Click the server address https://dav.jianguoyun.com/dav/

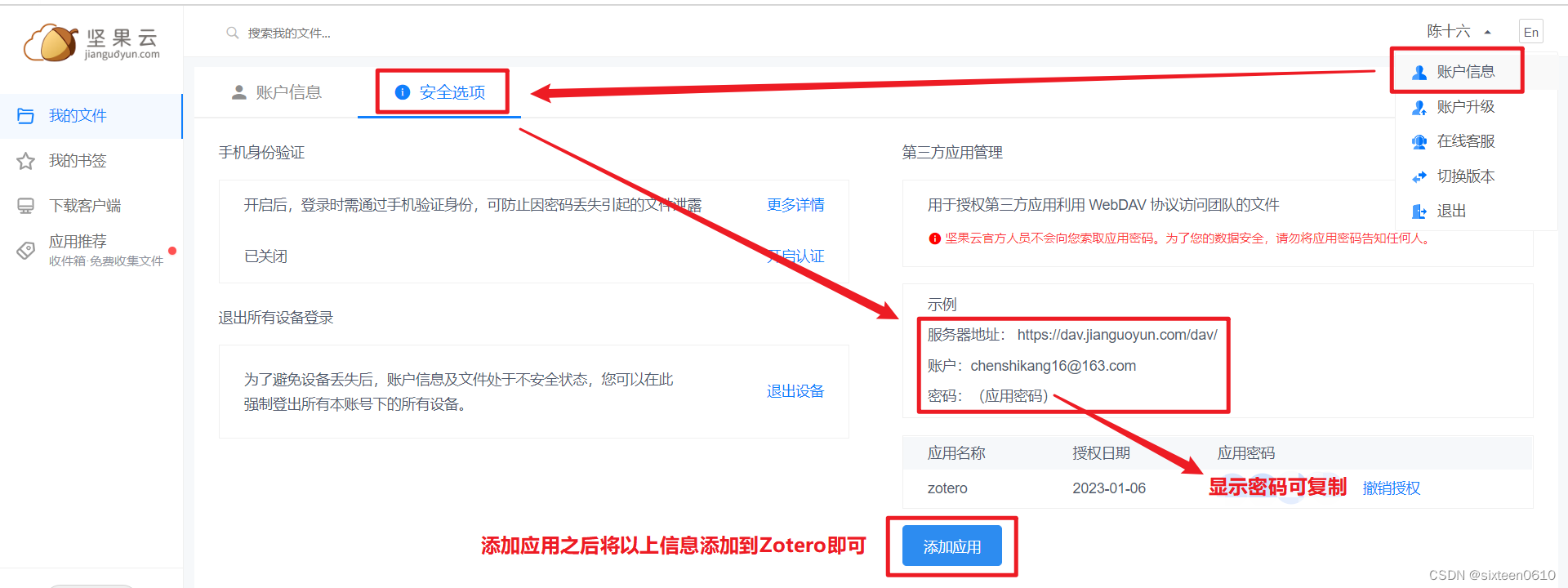(1117, 335)
